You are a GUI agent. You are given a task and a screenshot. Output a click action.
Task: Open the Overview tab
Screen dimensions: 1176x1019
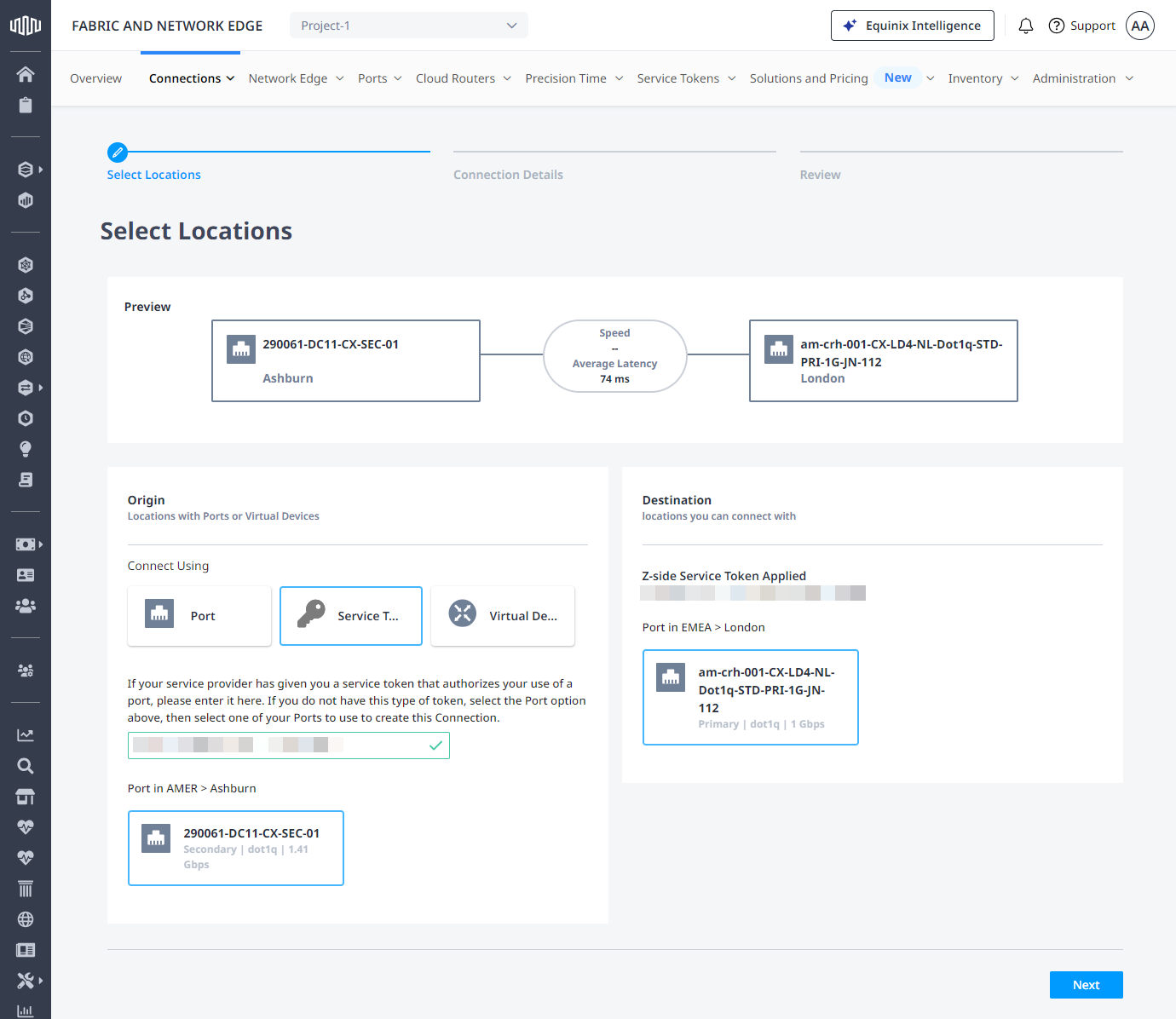pyautogui.click(x=95, y=78)
